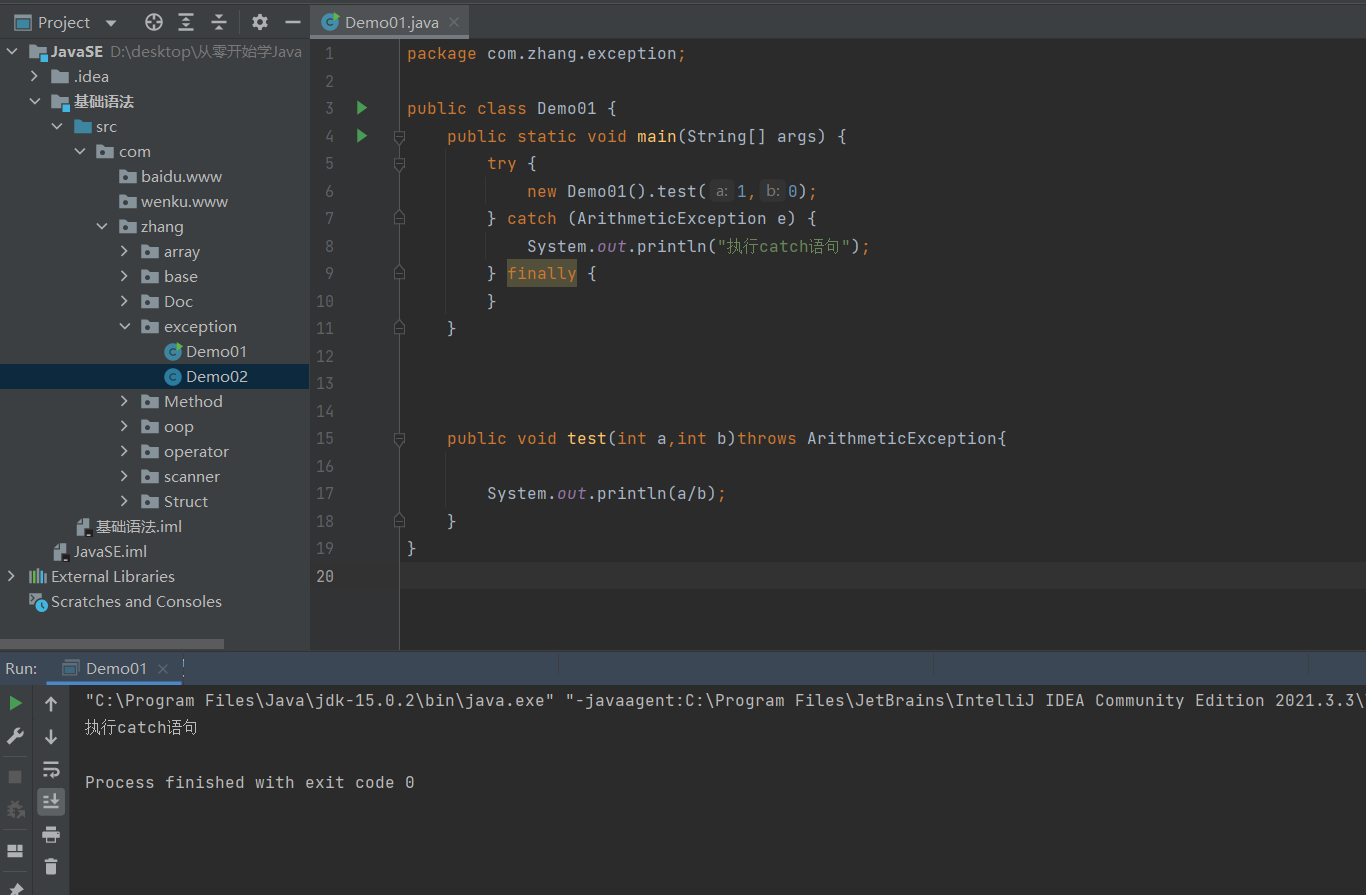Click the println(a/b) statement on line 17
Screen dimensions: 1366x895
[x=606, y=493]
